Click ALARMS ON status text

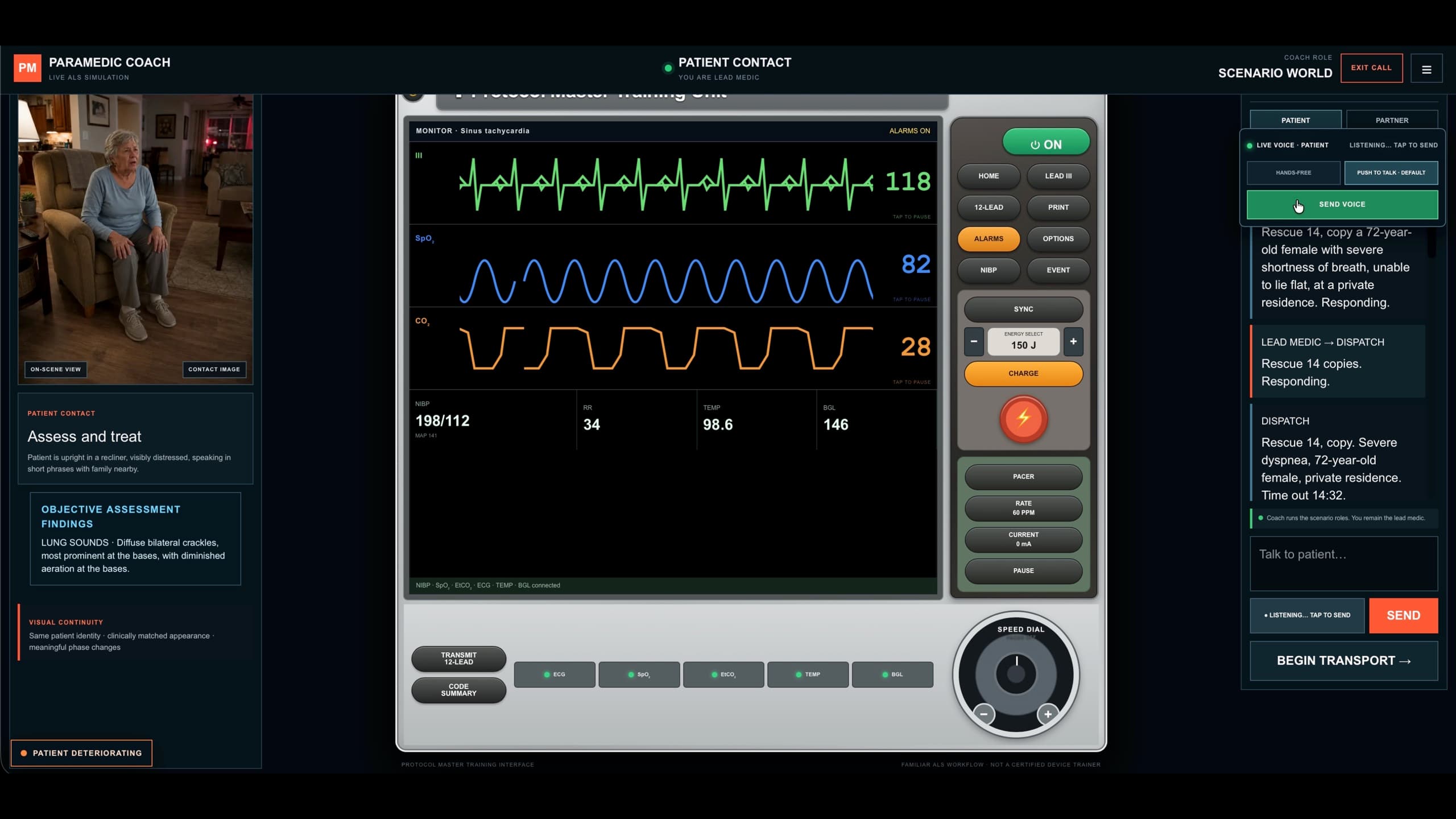click(909, 131)
